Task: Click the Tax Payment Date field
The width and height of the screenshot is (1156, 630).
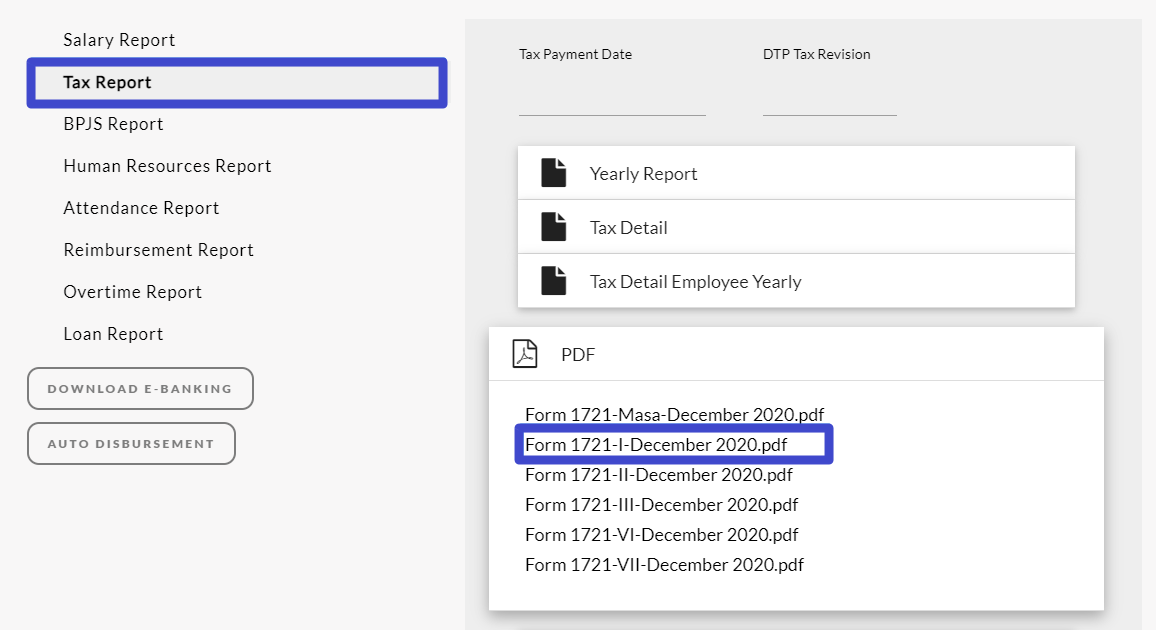Action: click(612, 98)
